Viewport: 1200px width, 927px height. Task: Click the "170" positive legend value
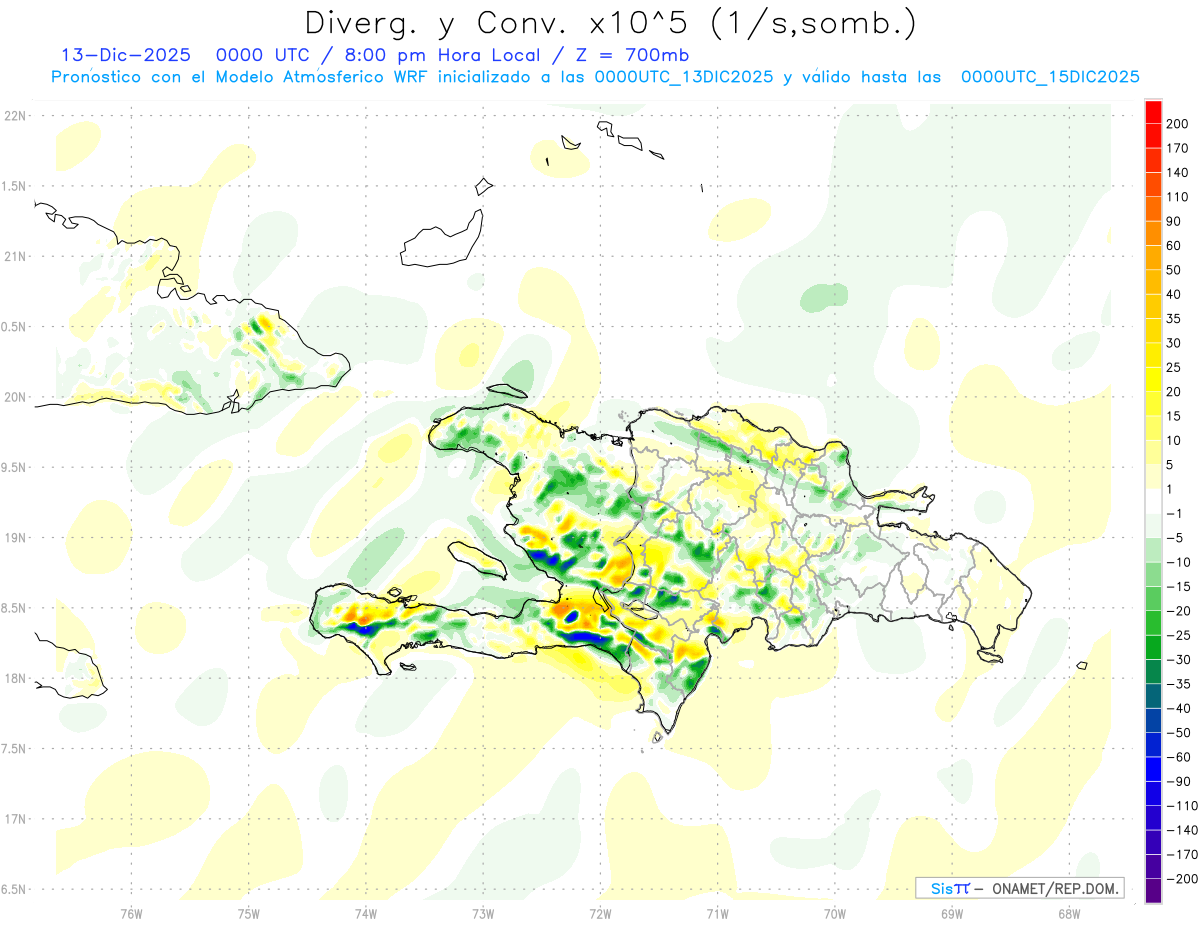click(x=1178, y=148)
